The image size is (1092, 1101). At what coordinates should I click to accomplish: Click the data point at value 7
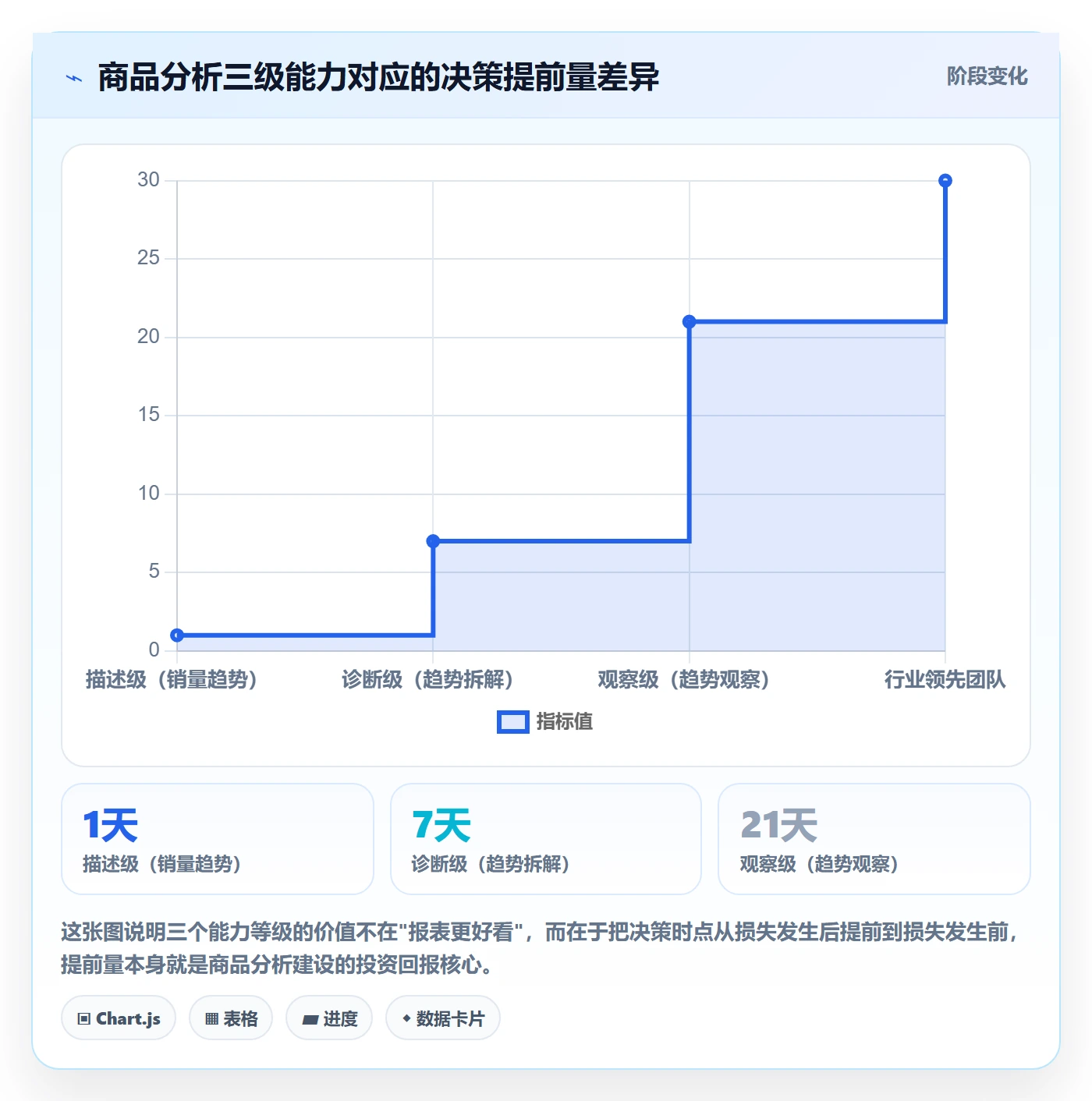pos(433,541)
